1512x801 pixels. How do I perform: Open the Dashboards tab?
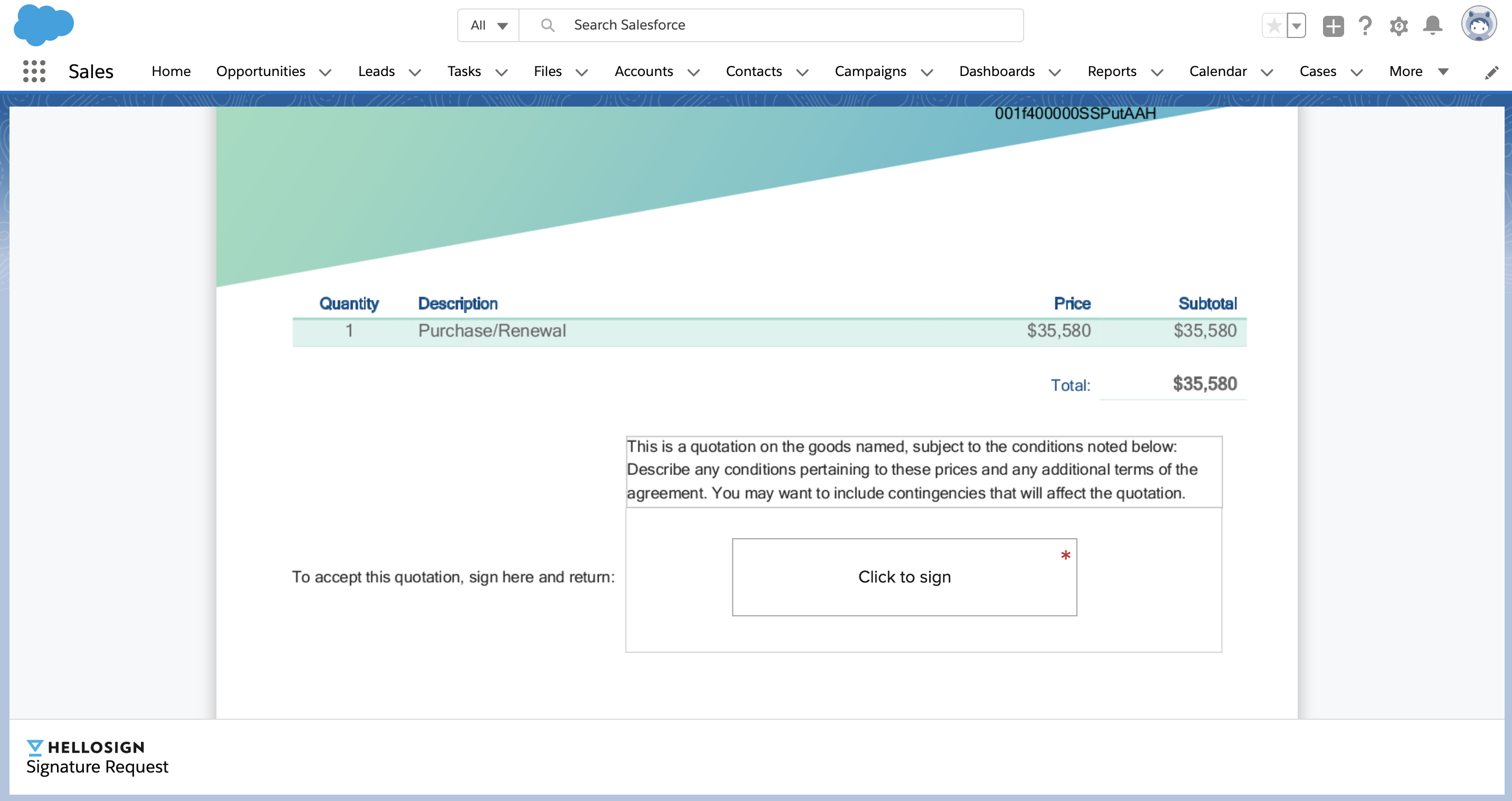(x=996, y=71)
